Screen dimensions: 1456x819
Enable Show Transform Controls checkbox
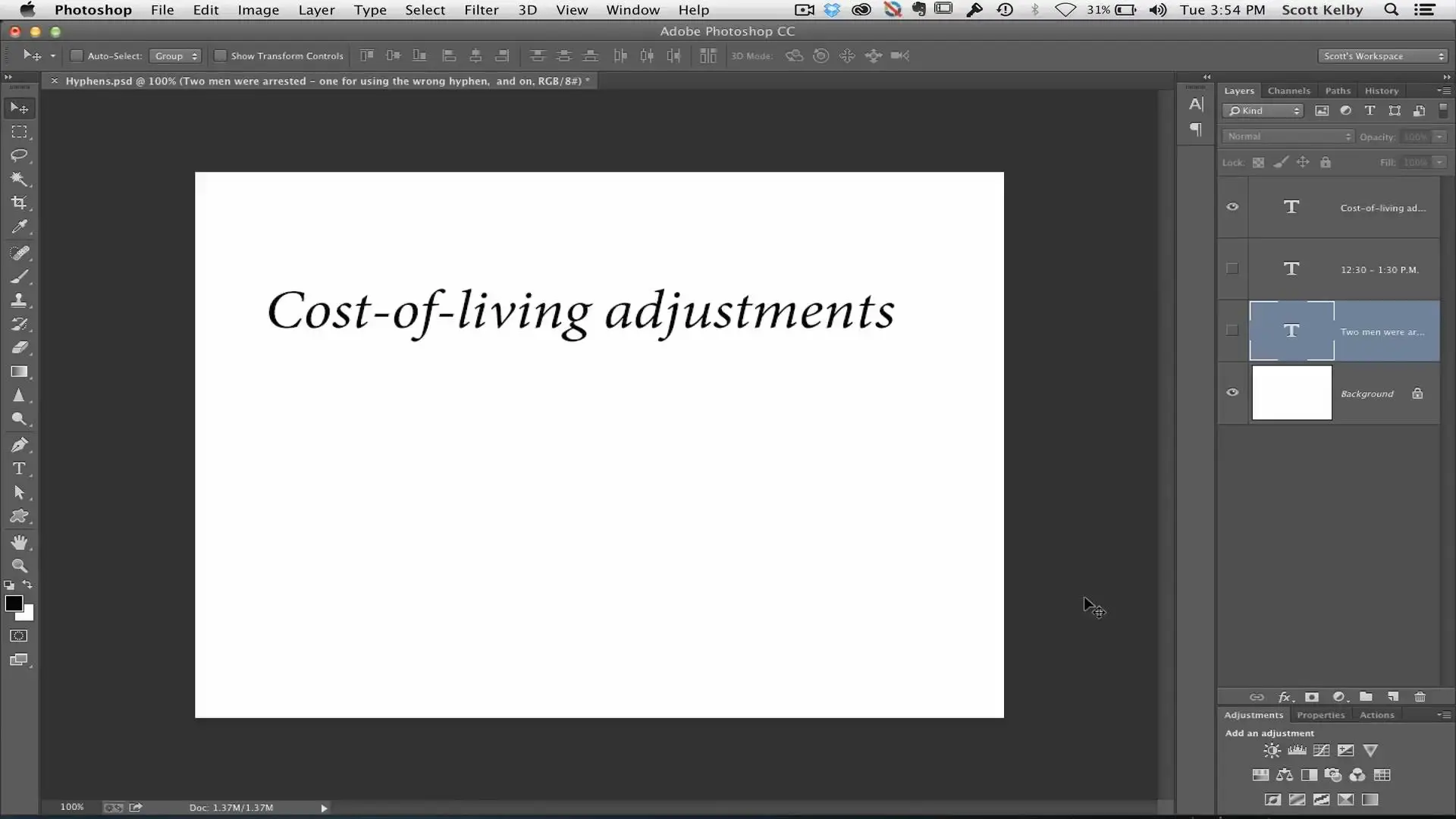click(220, 55)
